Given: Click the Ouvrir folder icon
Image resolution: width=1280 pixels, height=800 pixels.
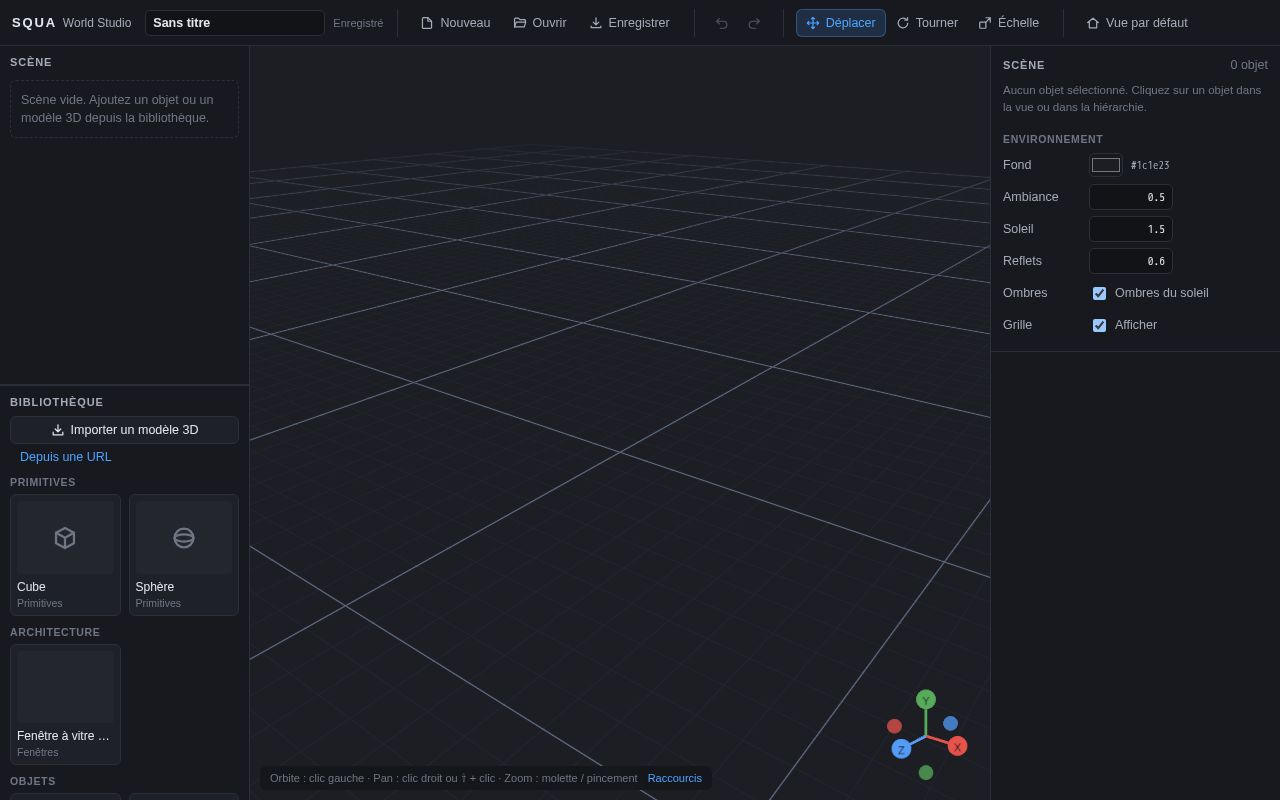Looking at the screenshot, I should coord(520,23).
